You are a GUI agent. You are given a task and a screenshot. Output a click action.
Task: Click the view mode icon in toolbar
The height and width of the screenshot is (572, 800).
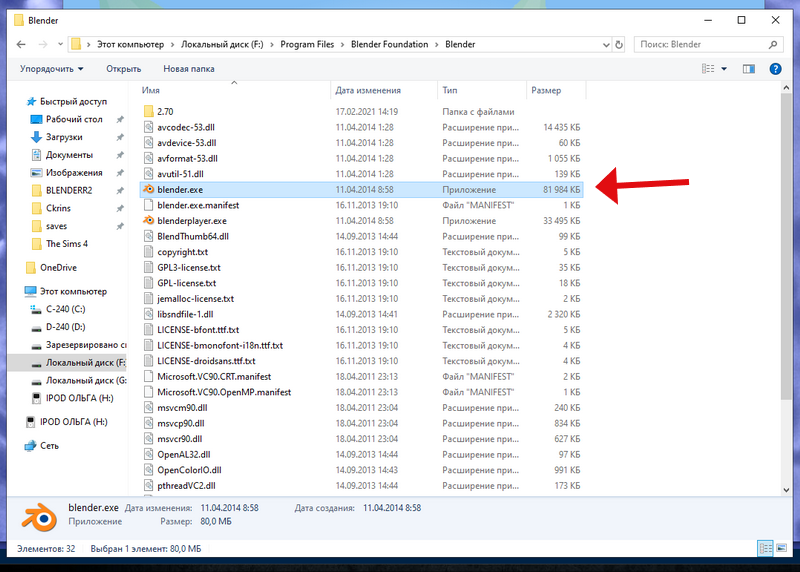(708, 69)
